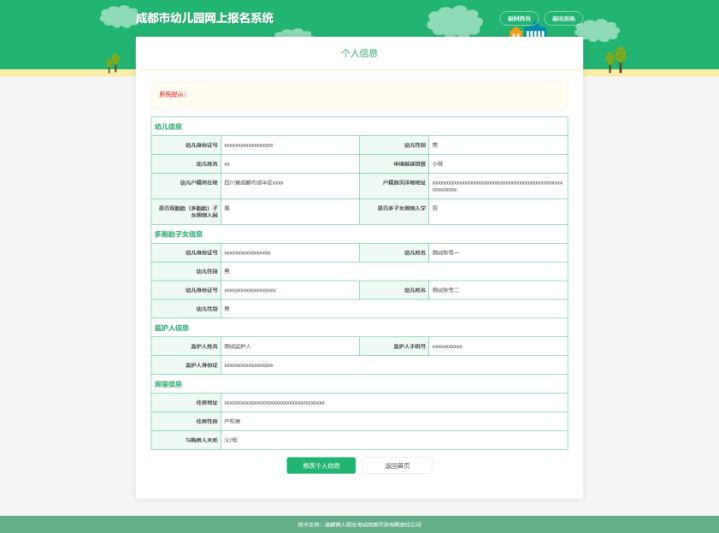The width and height of the screenshot is (719, 533).
Task: Click the white 返回首页 button at page bottom
Action: (x=398, y=466)
